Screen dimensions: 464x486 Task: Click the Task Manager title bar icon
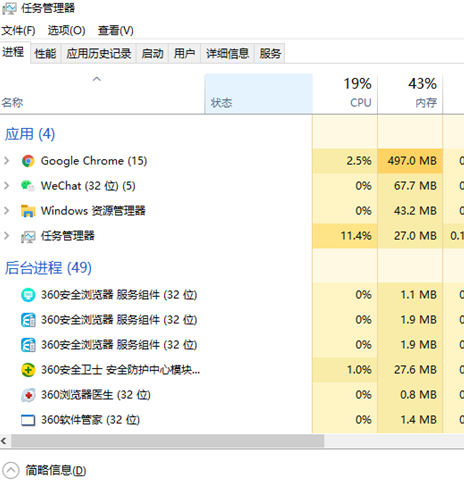click(x=9, y=8)
